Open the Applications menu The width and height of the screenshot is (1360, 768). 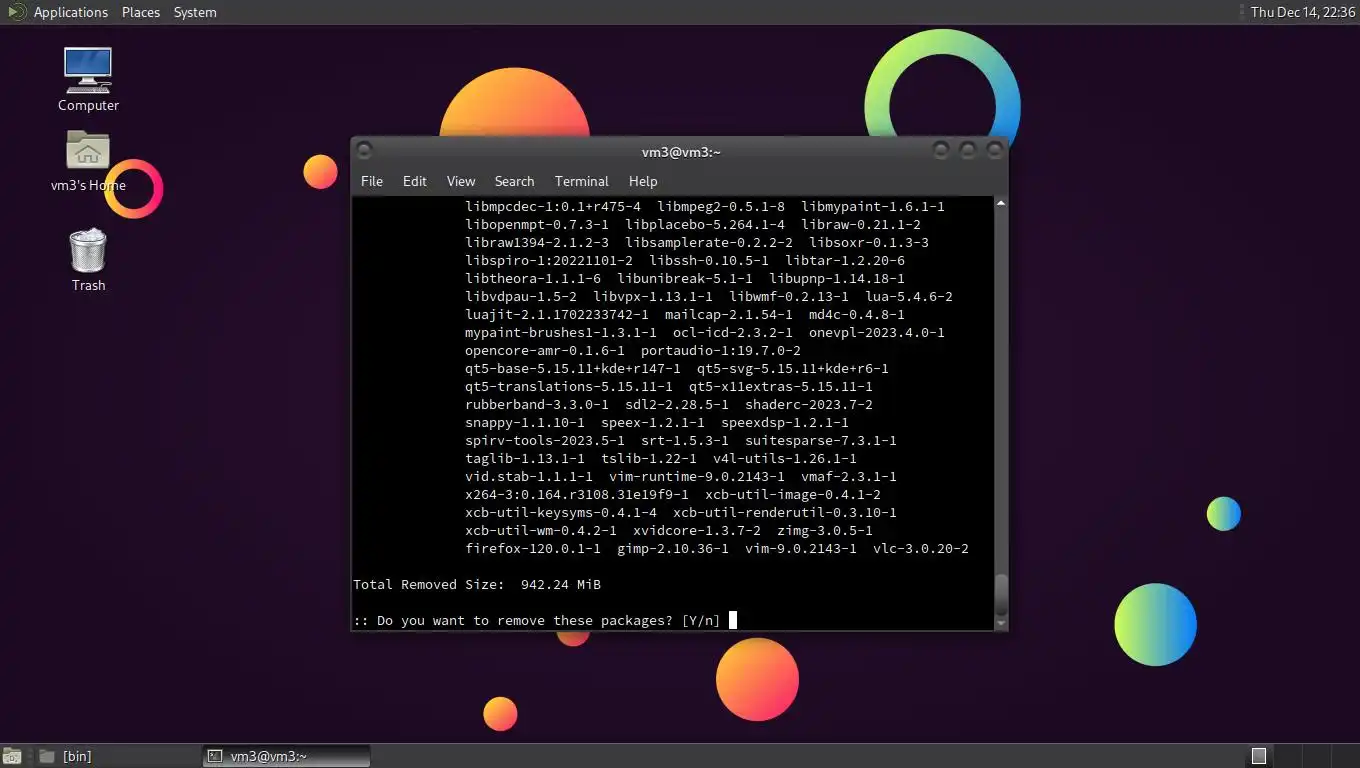tap(70, 12)
